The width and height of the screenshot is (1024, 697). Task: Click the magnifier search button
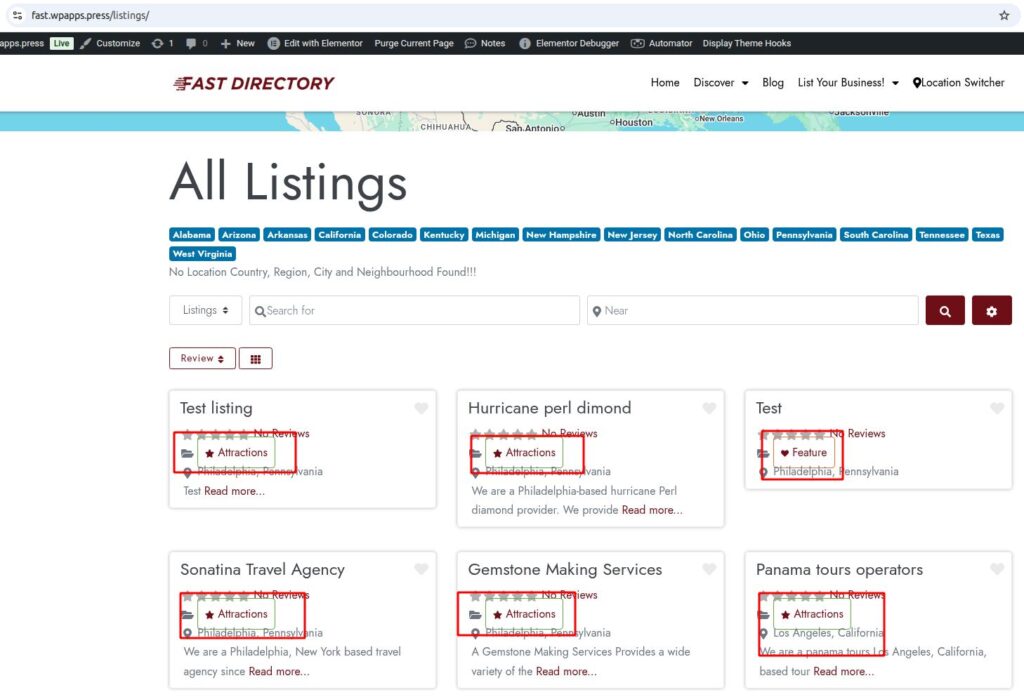tap(945, 311)
